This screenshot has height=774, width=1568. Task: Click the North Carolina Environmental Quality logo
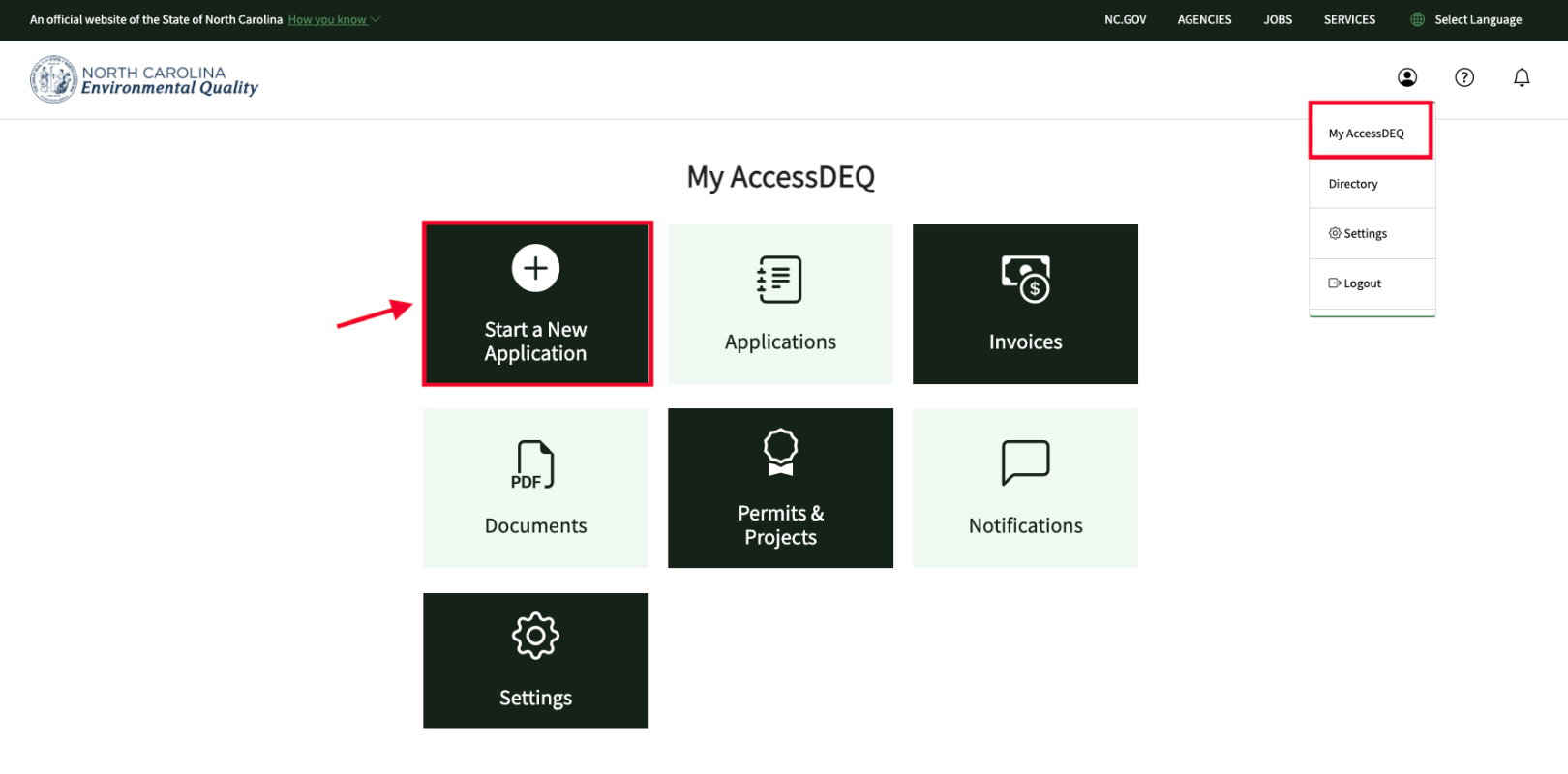pyautogui.click(x=144, y=79)
